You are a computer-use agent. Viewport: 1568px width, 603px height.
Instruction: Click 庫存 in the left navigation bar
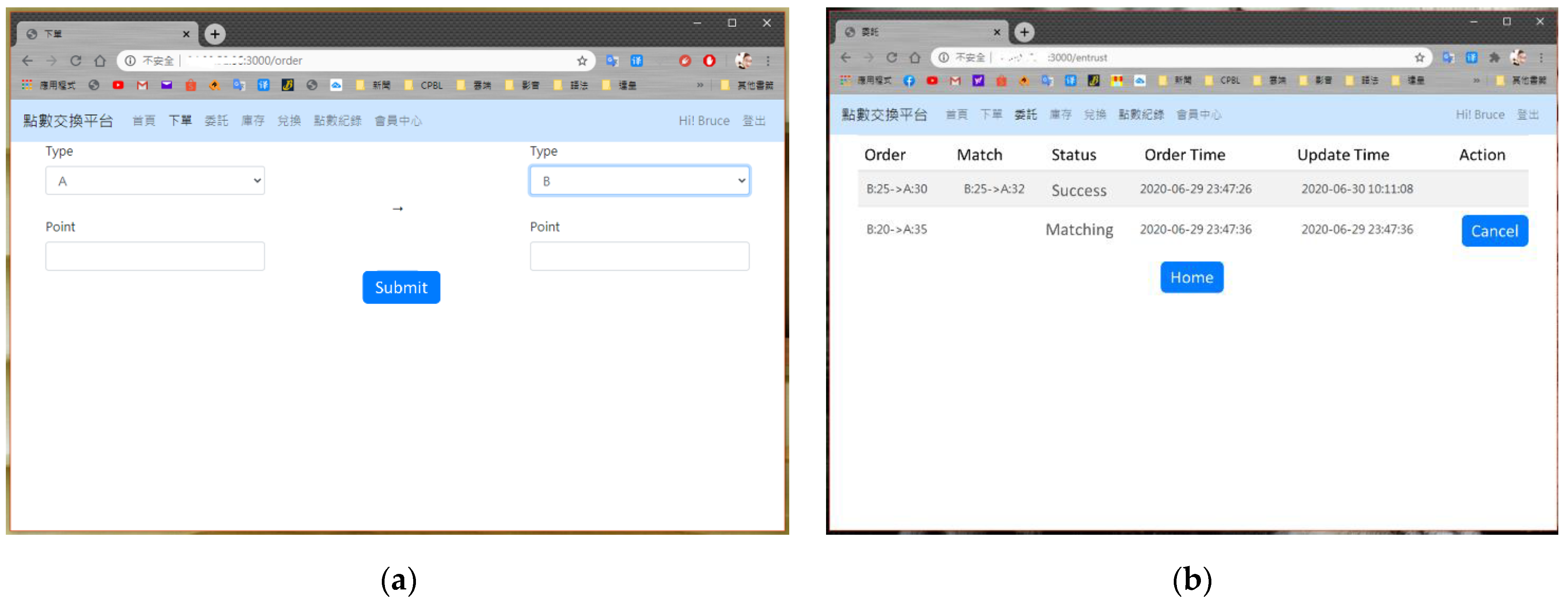pyautogui.click(x=253, y=121)
